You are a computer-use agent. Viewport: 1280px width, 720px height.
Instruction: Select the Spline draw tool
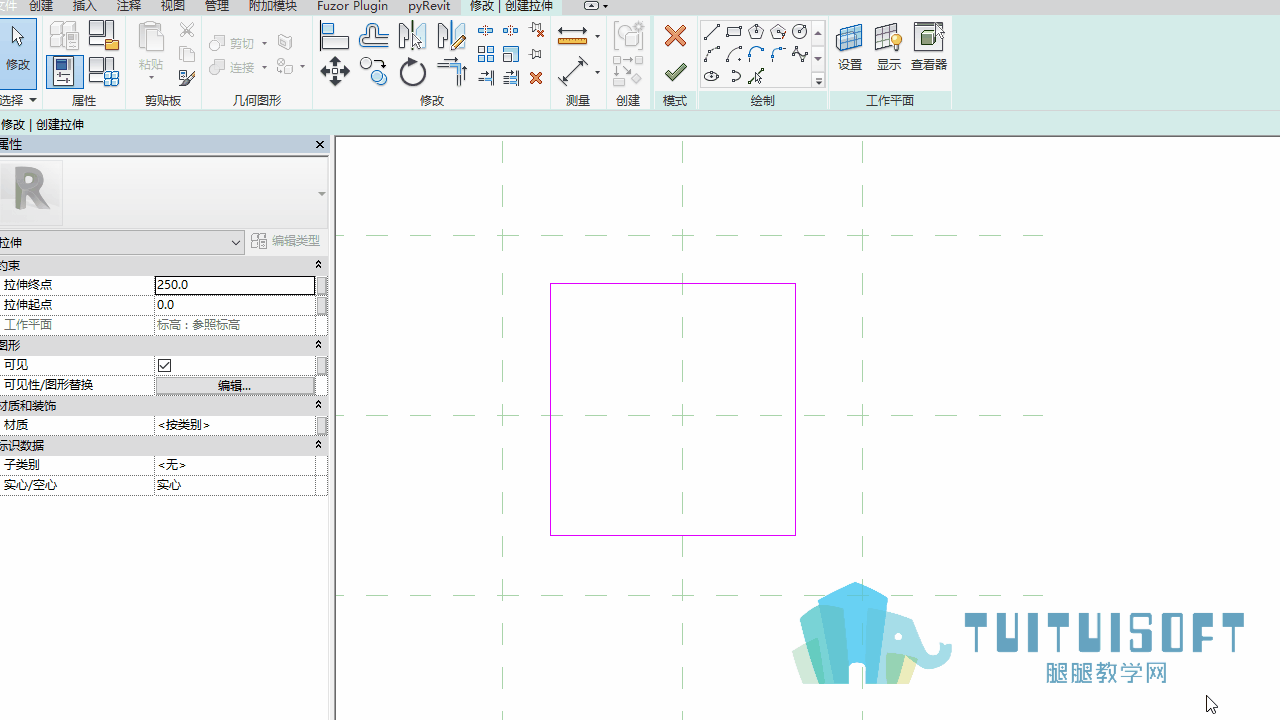point(800,54)
